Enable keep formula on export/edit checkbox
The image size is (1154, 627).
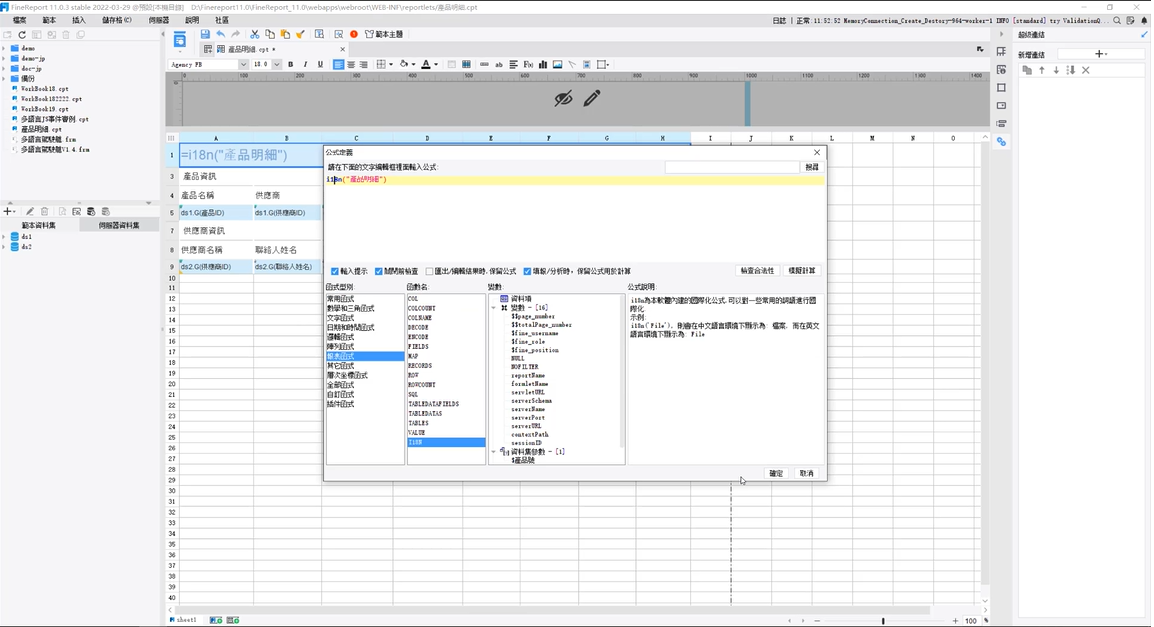[x=429, y=272]
